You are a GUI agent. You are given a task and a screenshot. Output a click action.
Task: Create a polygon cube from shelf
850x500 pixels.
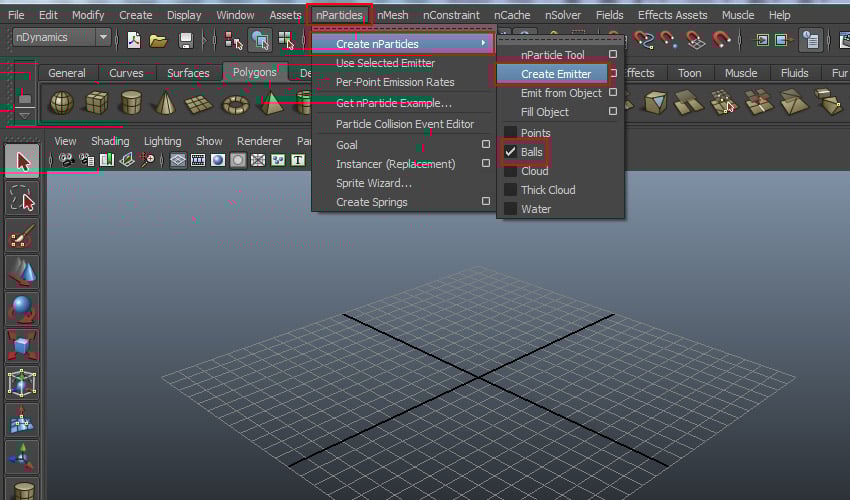click(96, 102)
